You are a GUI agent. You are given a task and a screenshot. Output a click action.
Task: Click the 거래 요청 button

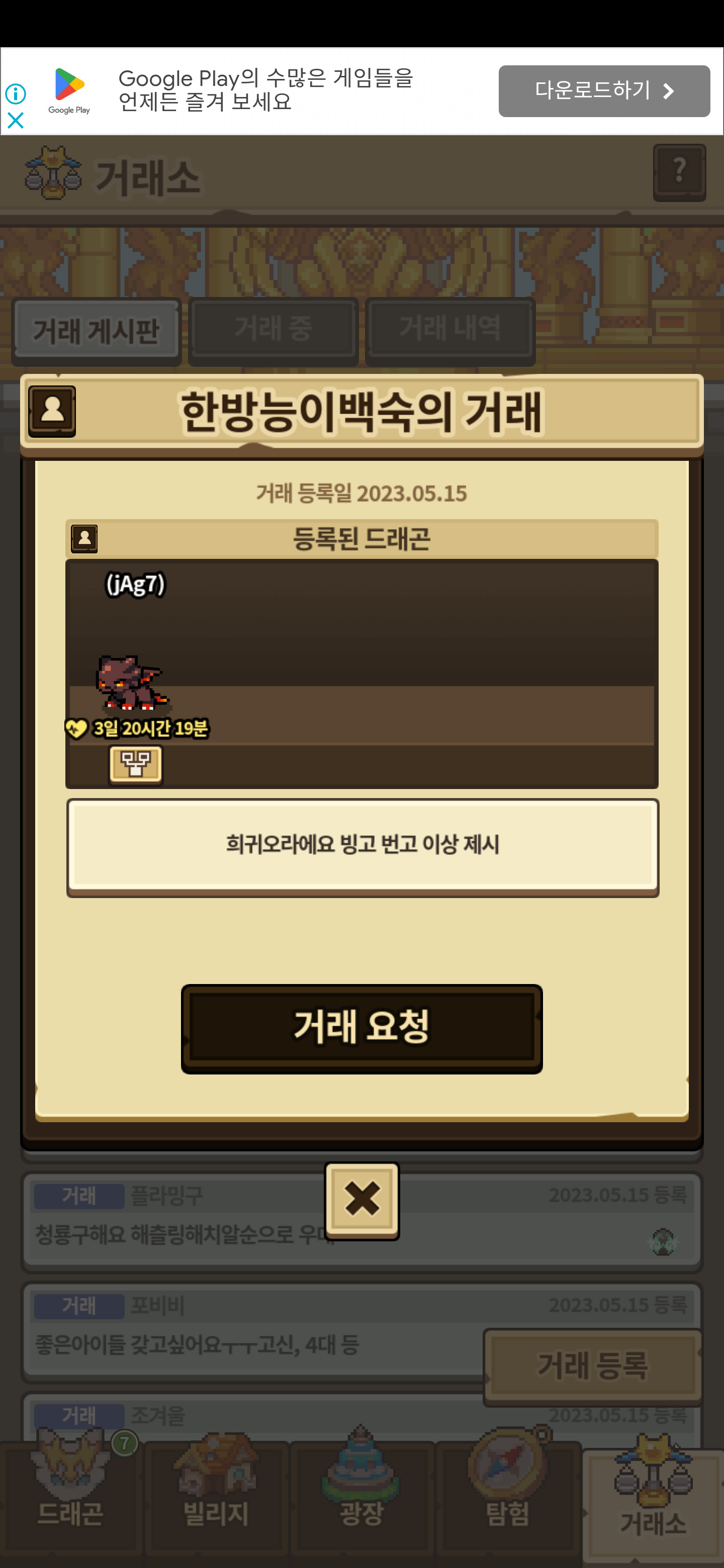coord(361,1028)
